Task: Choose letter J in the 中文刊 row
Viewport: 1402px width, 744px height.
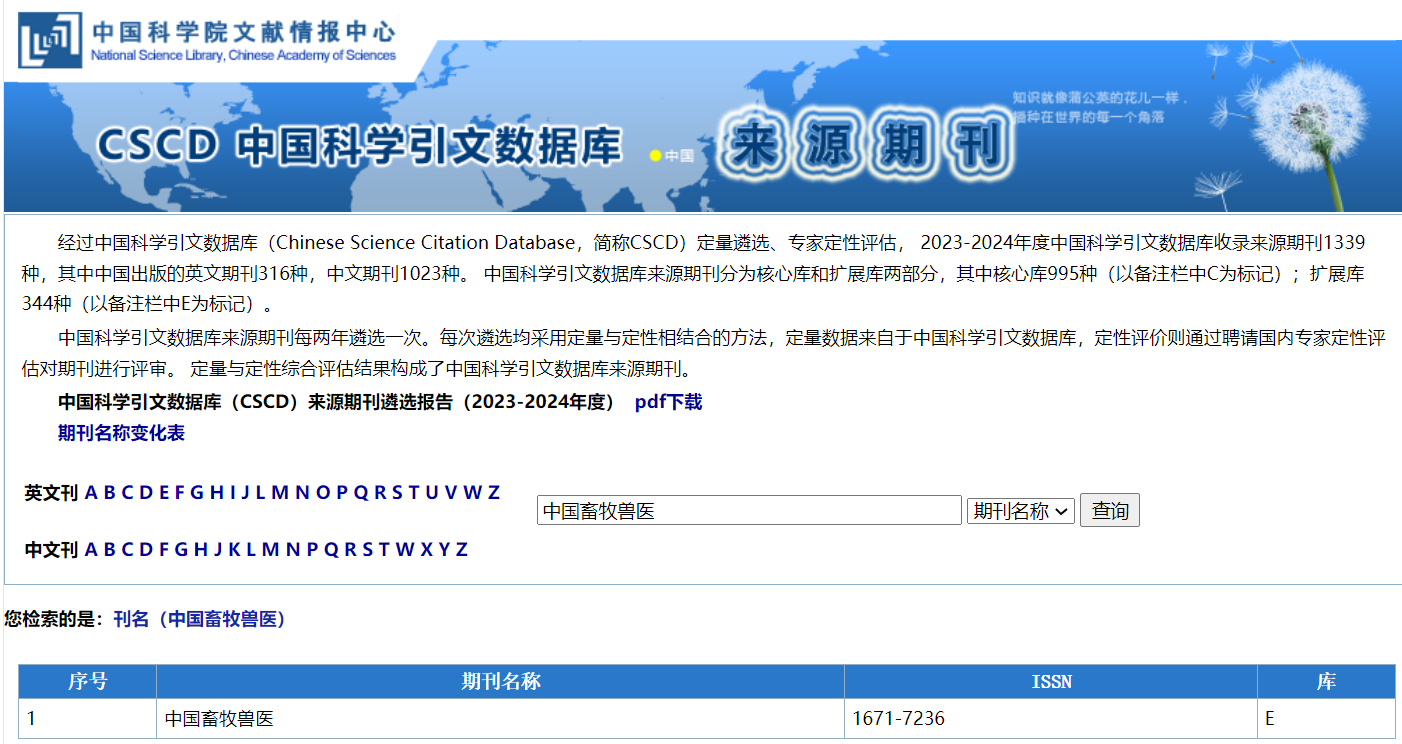Action: pos(218,550)
